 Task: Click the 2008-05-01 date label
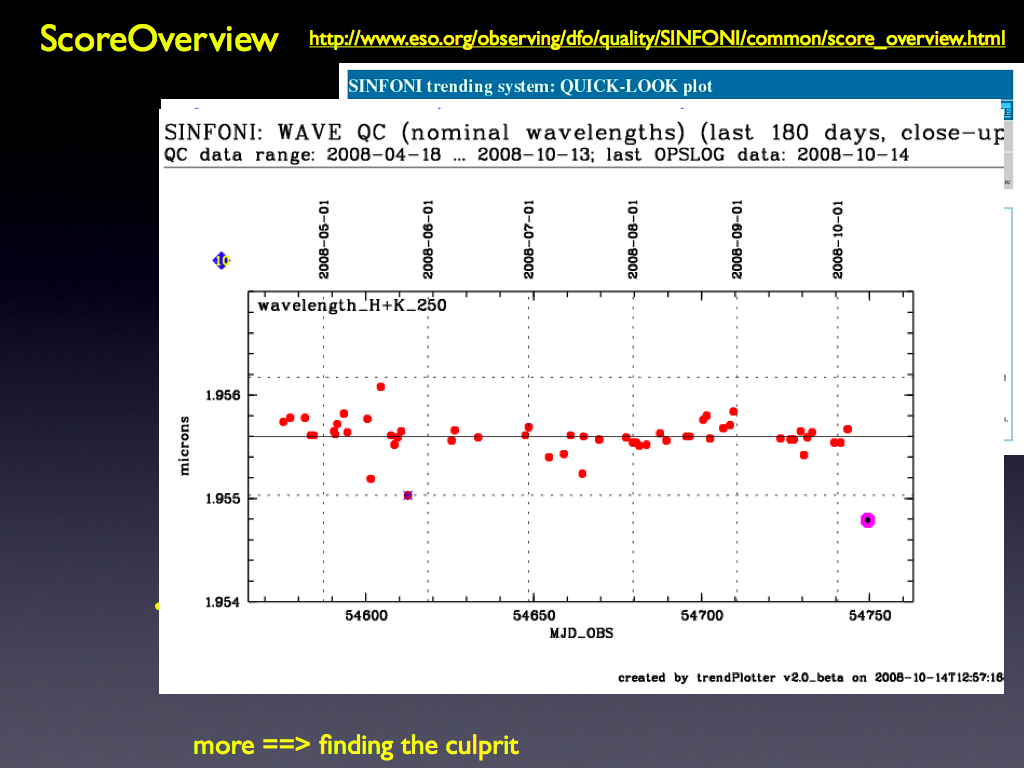pos(324,239)
